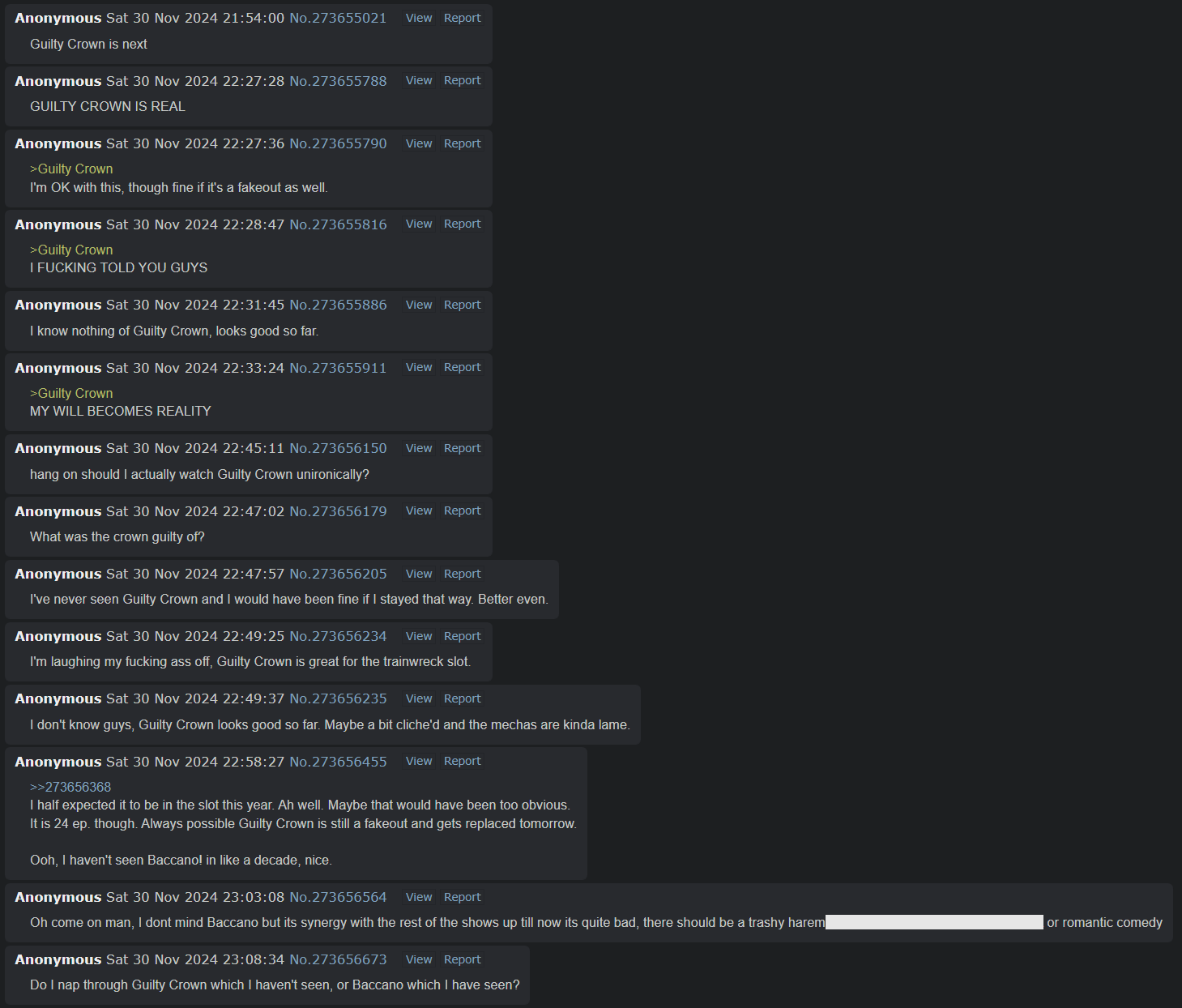This screenshot has height=1008, width=1182.
Task: Report post No.273655021
Action: click(x=463, y=18)
